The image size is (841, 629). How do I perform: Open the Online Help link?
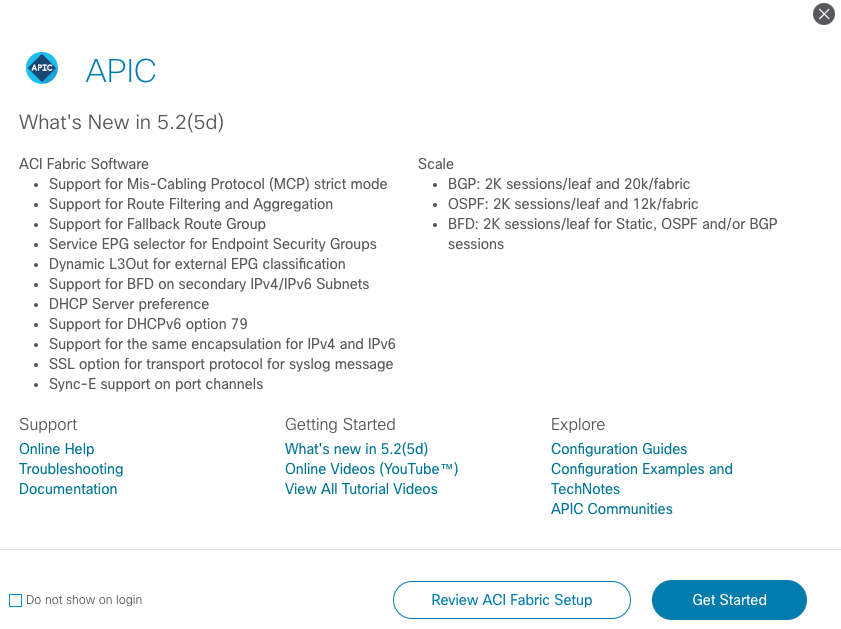[x=57, y=449]
